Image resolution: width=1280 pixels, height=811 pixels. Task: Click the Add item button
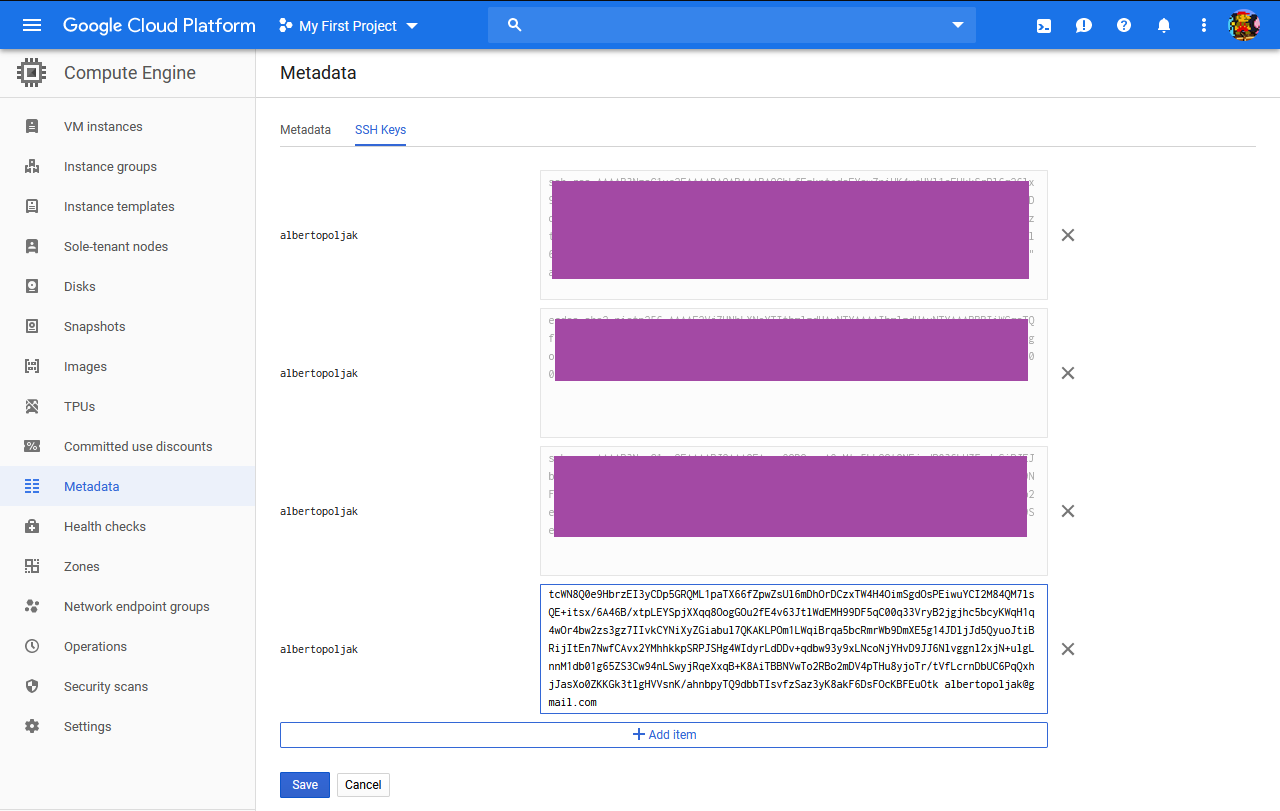(664, 735)
